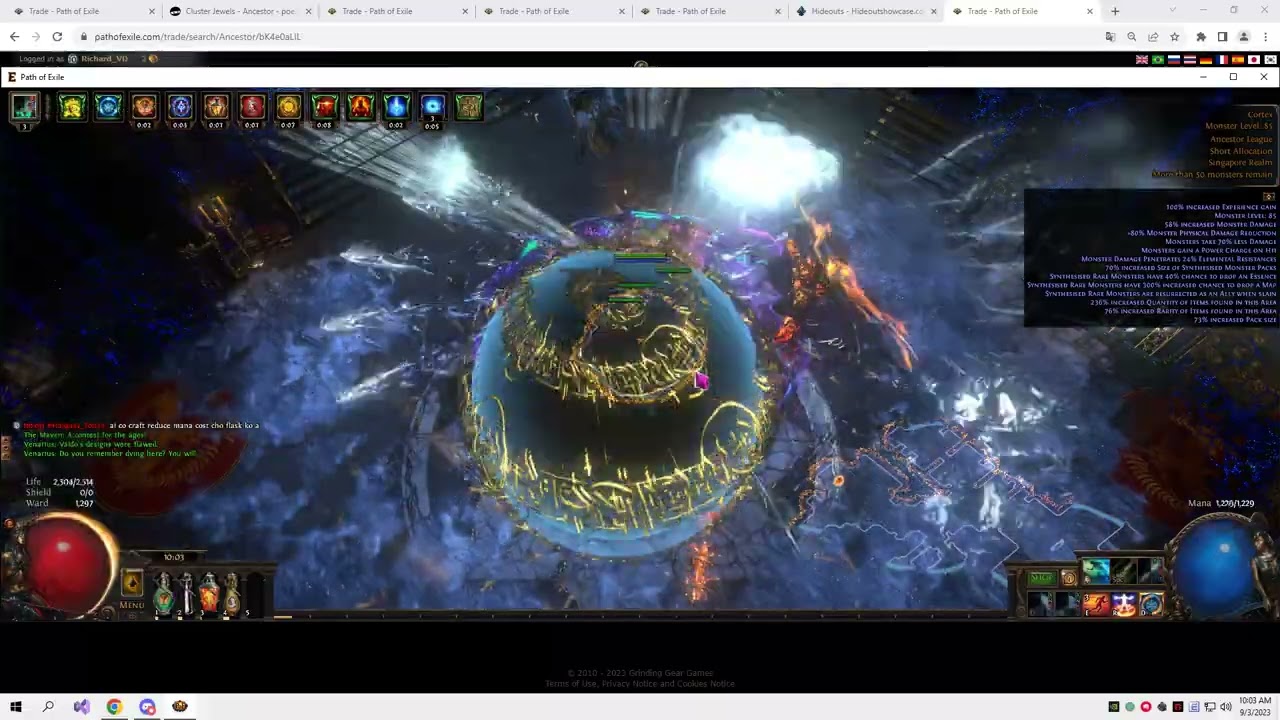Click the blue buff icon with 0:05 timer
The image size is (1280, 720).
click(x=432, y=106)
